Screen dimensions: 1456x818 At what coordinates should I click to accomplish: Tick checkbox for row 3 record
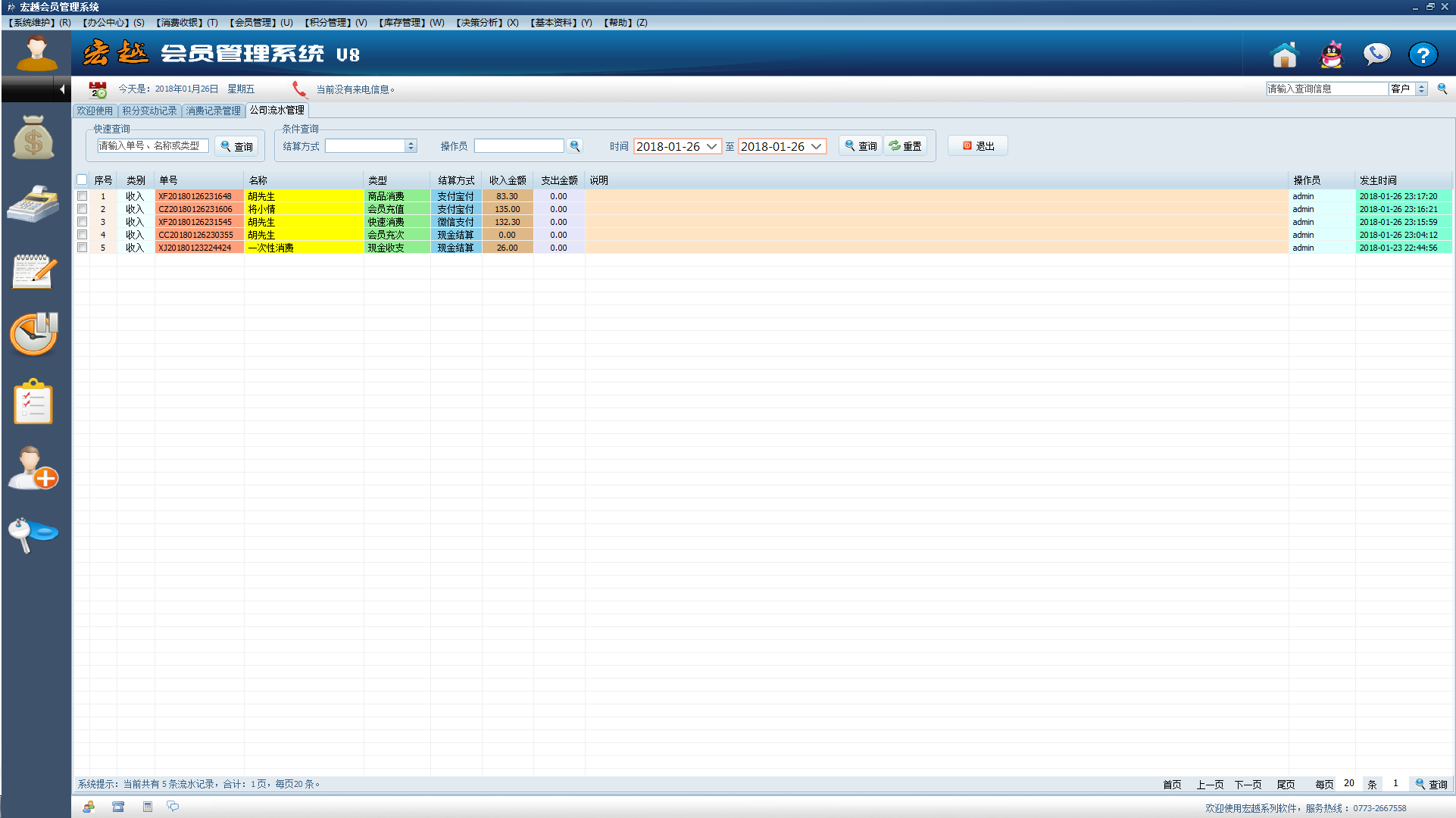82,222
